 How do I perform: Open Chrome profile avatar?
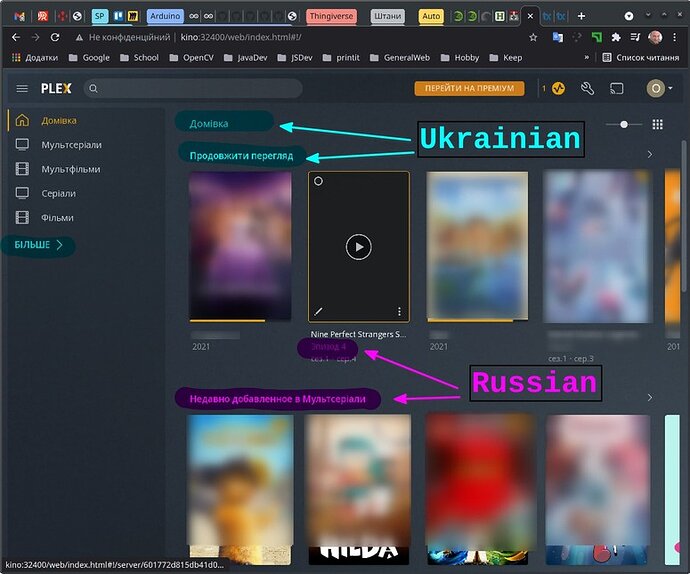(x=655, y=37)
